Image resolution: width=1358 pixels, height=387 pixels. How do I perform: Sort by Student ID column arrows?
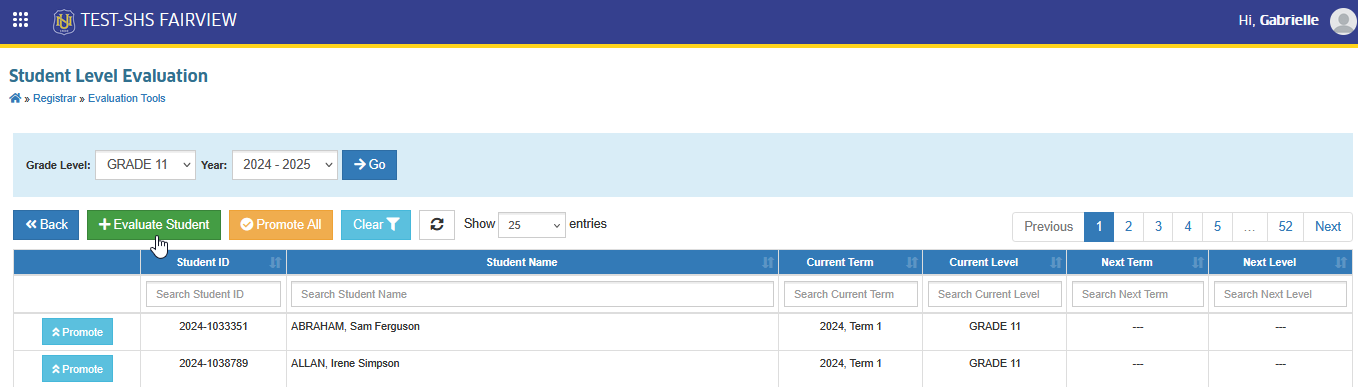(275, 263)
